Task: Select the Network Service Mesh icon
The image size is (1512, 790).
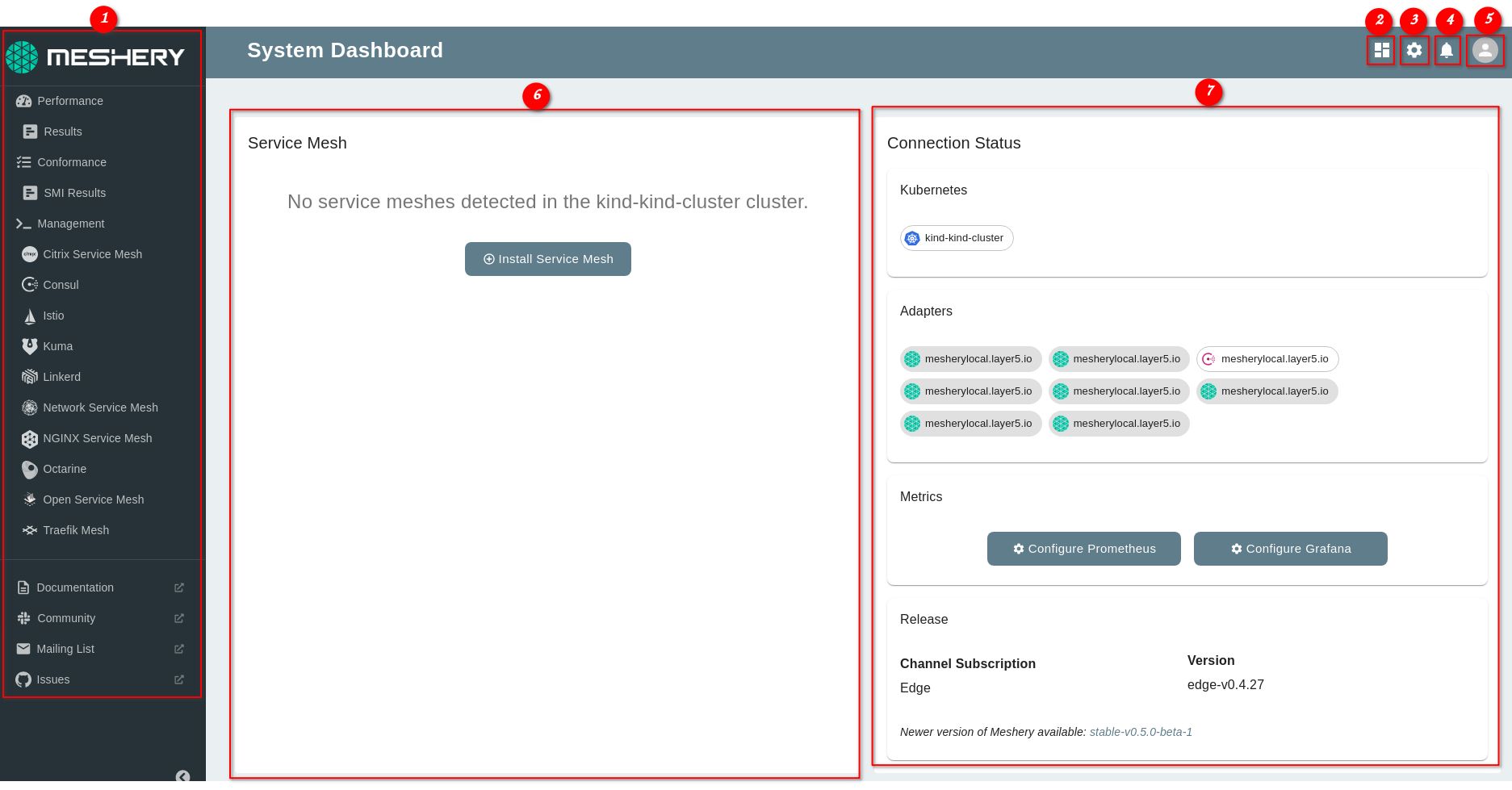Action: click(x=30, y=408)
